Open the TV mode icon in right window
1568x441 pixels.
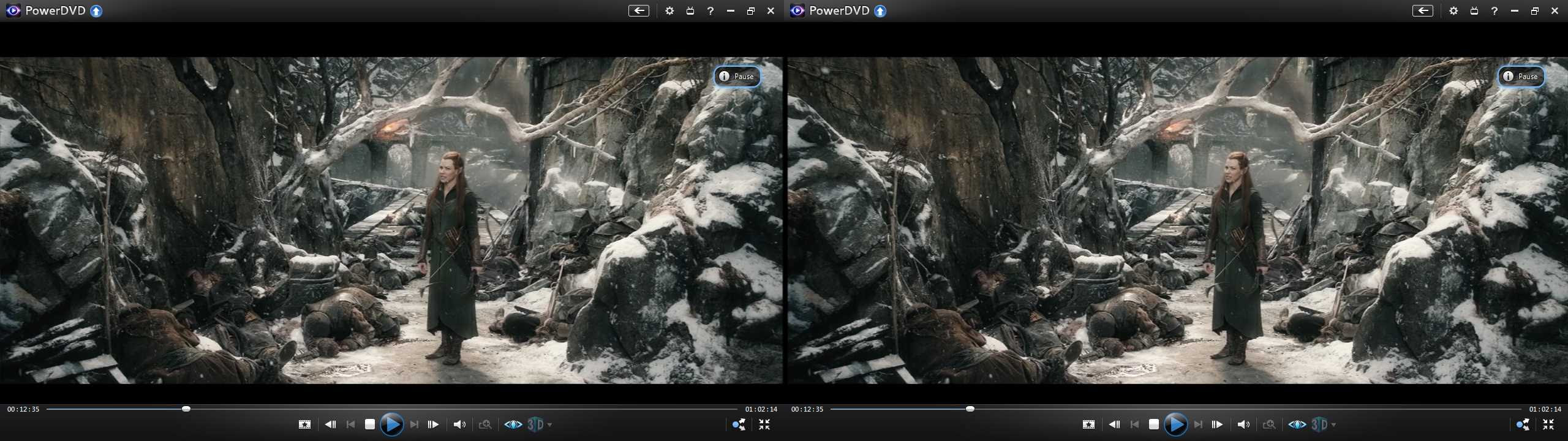click(1474, 10)
